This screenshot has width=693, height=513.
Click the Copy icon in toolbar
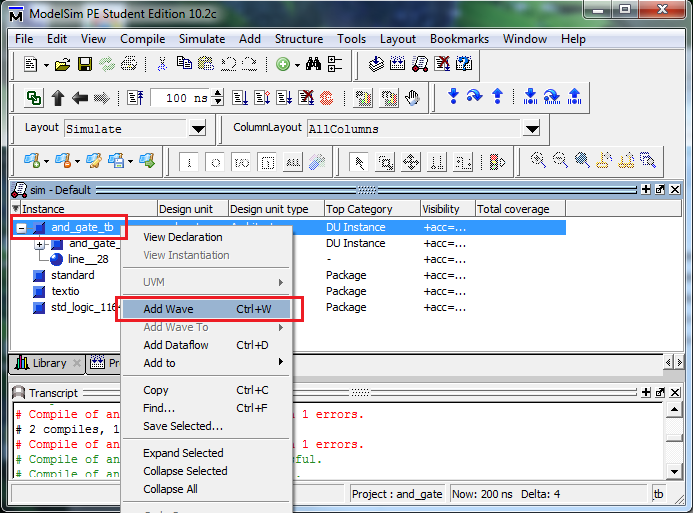184,64
